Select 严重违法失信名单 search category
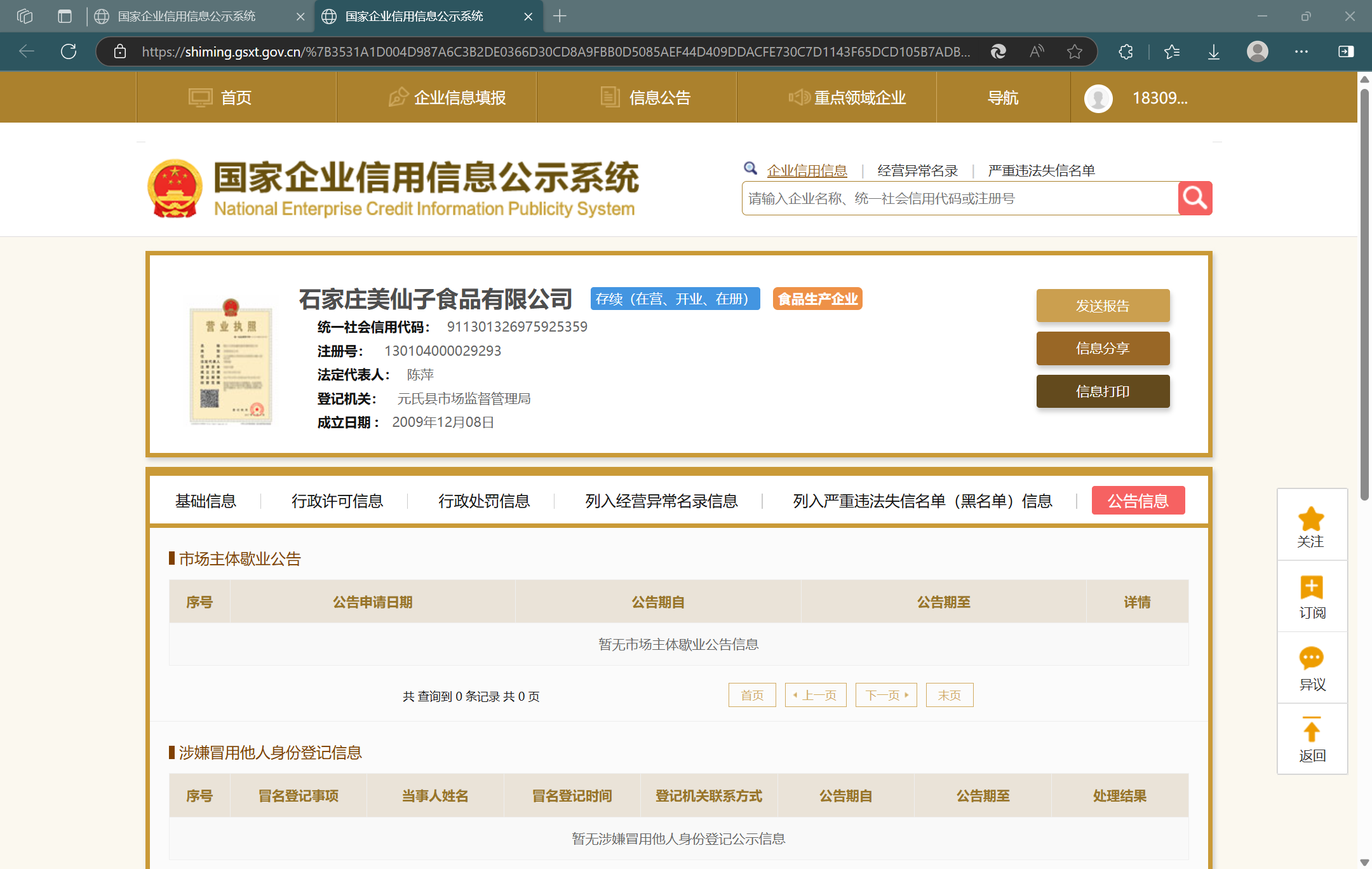The height and width of the screenshot is (869, 1372). [1041, 170]
